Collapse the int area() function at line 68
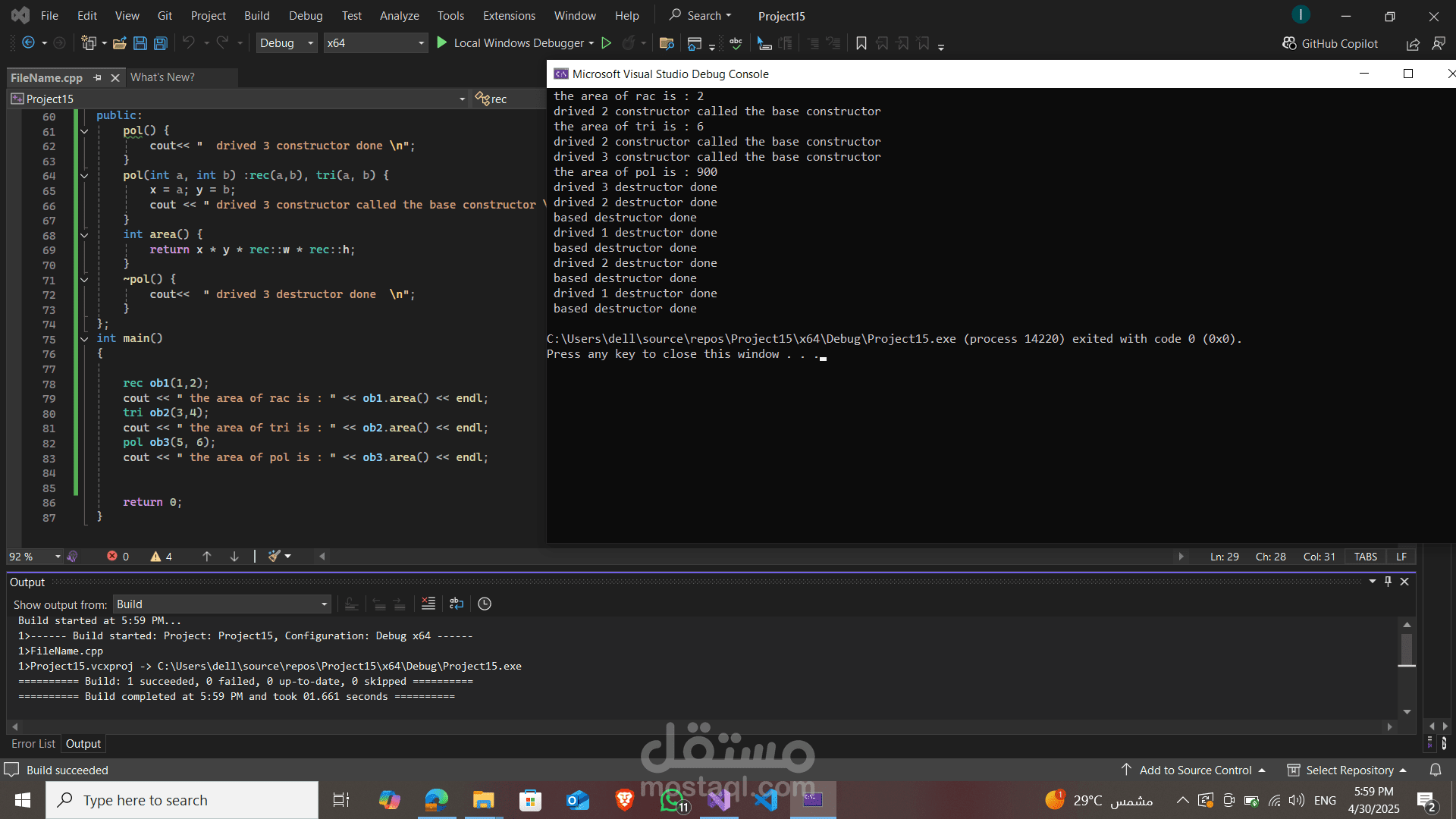This screenshot has width=1456, height=819. (x=84, y=235)
